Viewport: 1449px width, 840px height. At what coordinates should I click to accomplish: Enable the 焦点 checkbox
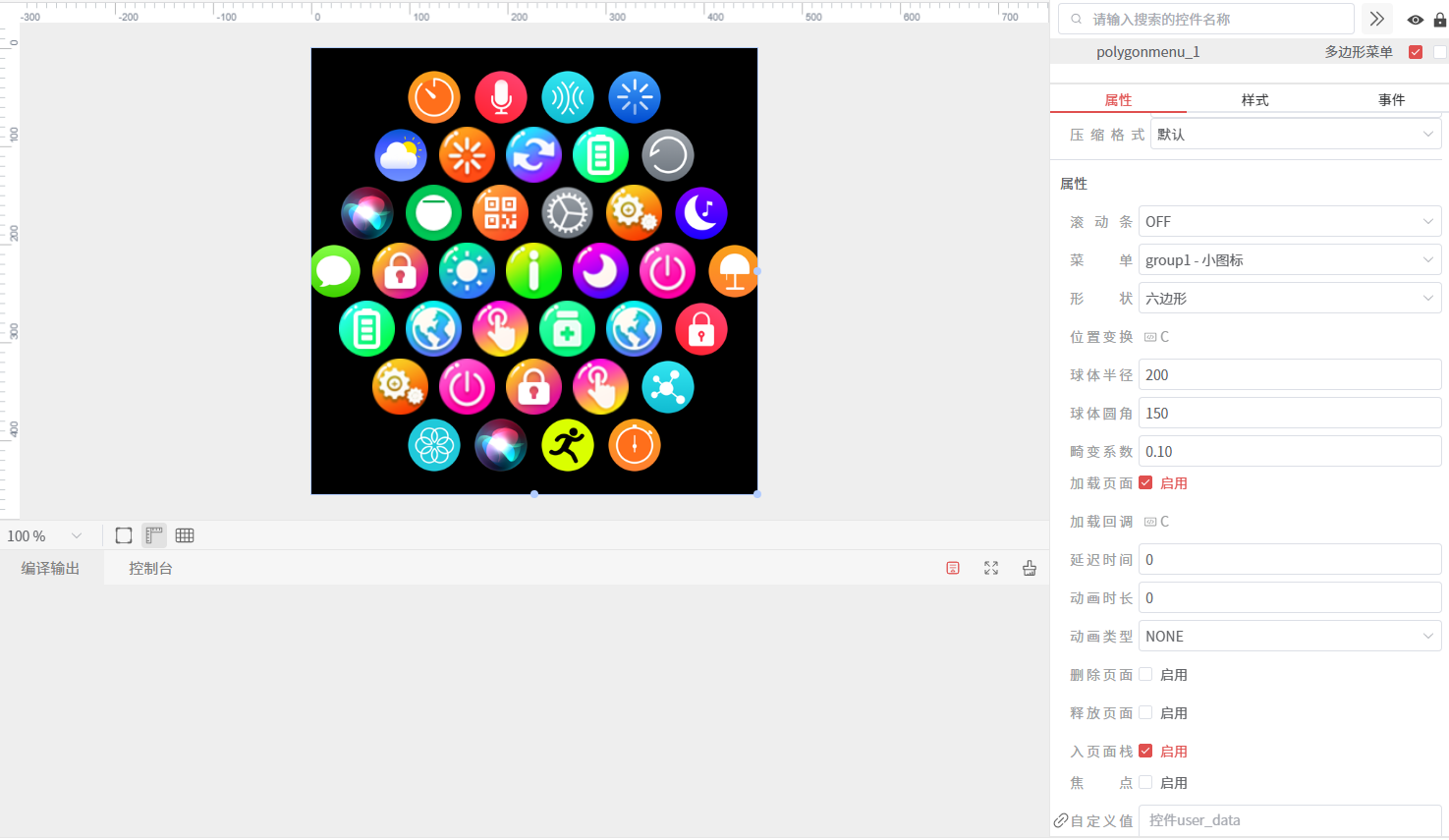pyautogui.click(x=1145, y=782)
